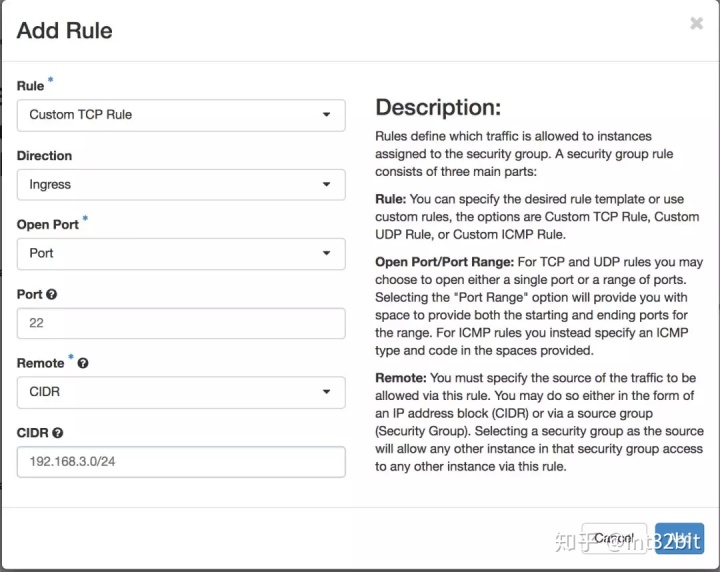Click the CIDR input field with 192.168.3.0/24
Viewport: 720px width, 572px height.
pos(181,462)
